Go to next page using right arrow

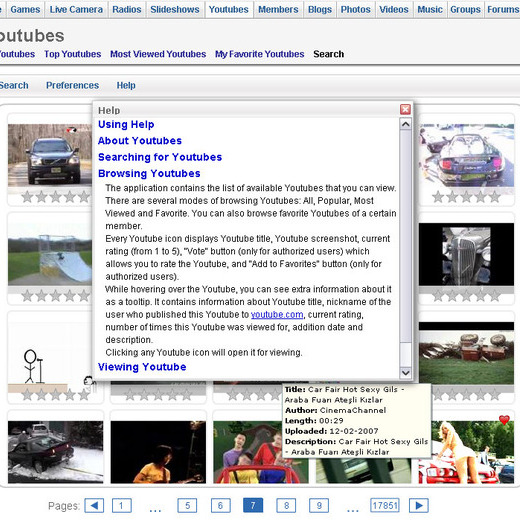[x=419, y=506]
